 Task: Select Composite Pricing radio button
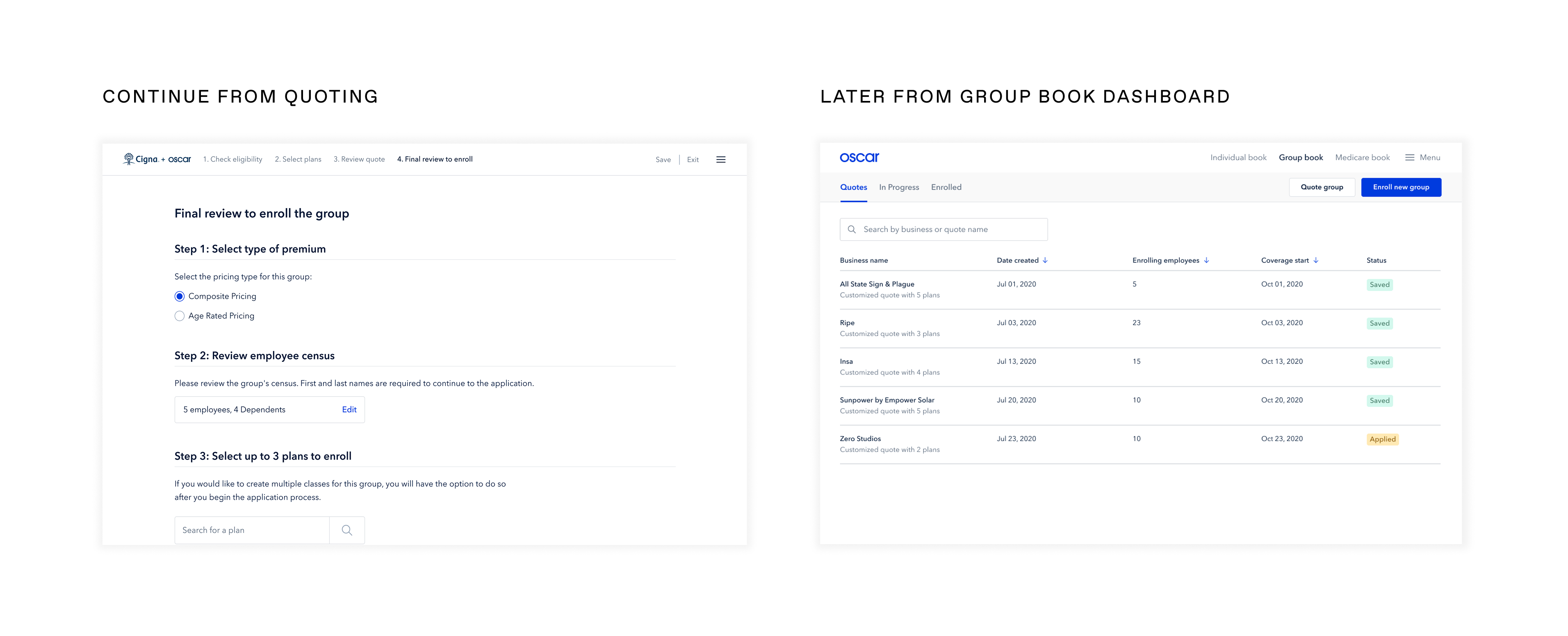coord(180,297)
